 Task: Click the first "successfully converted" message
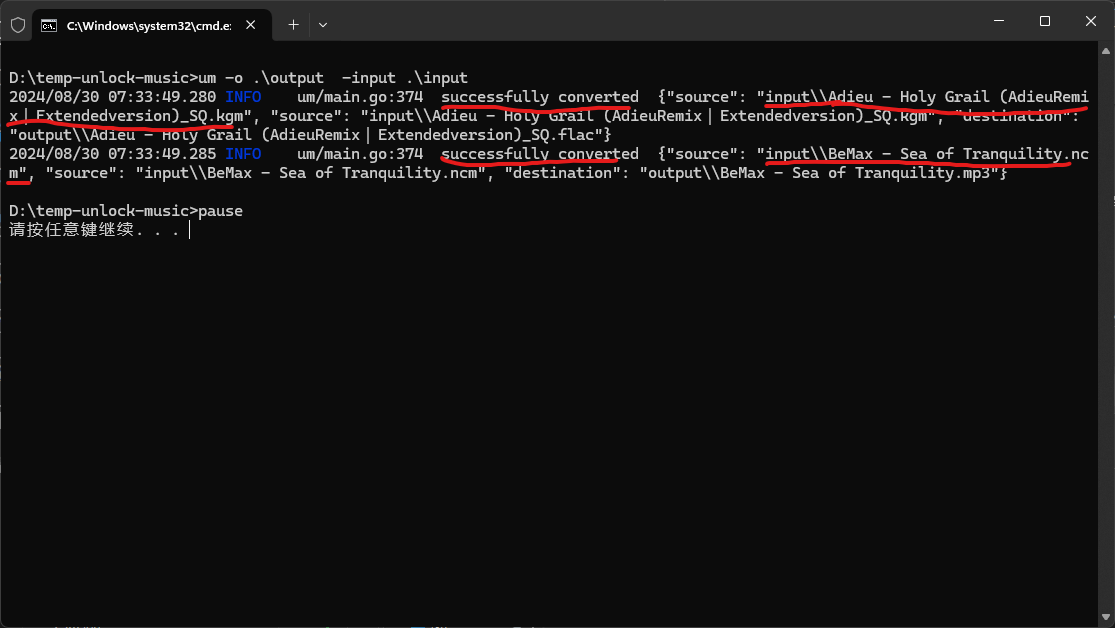539,97
